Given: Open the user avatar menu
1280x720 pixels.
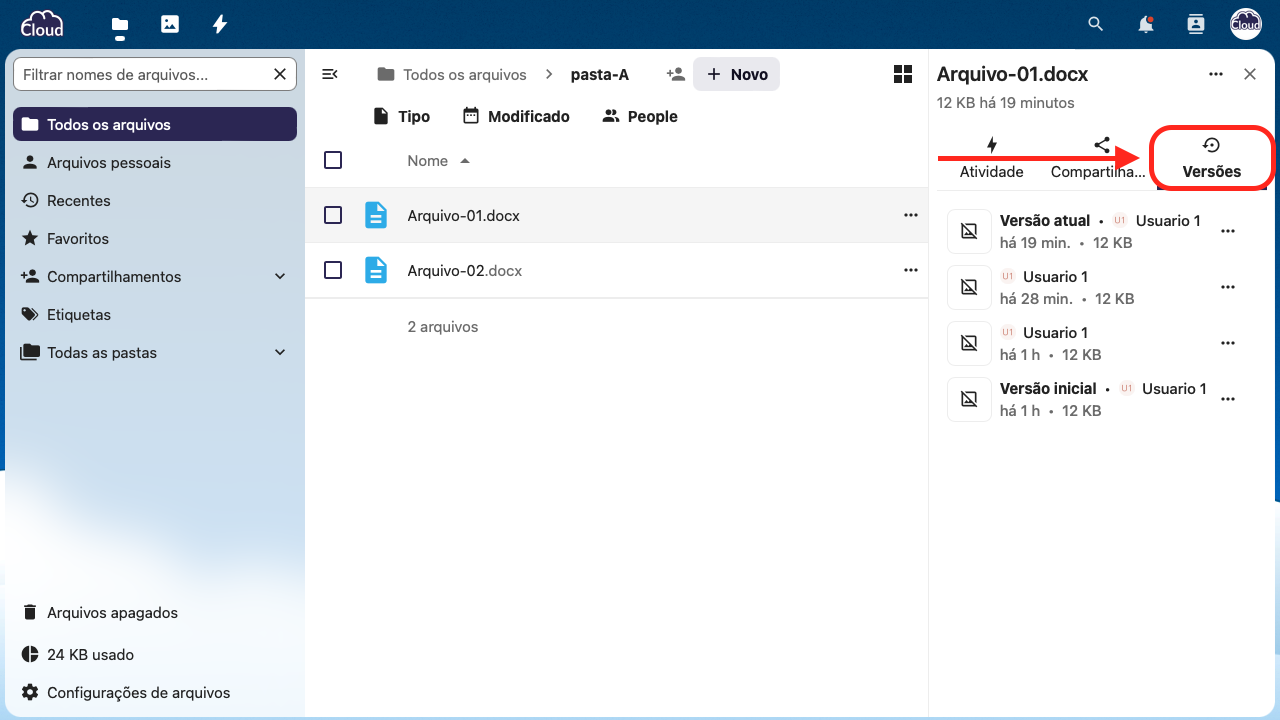Looking at the screenshot, I should pyautogui.click(x=1245, y=24).
